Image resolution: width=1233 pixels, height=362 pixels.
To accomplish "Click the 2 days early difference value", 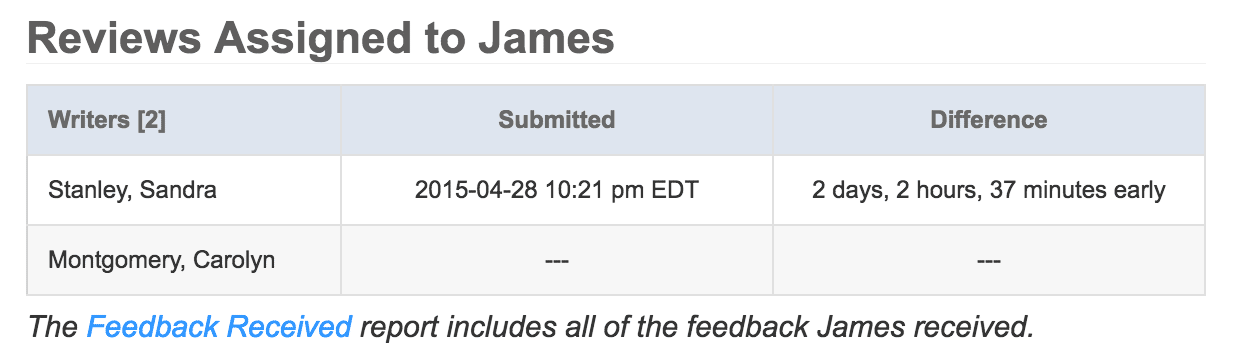I will click(x=989, y=190).
